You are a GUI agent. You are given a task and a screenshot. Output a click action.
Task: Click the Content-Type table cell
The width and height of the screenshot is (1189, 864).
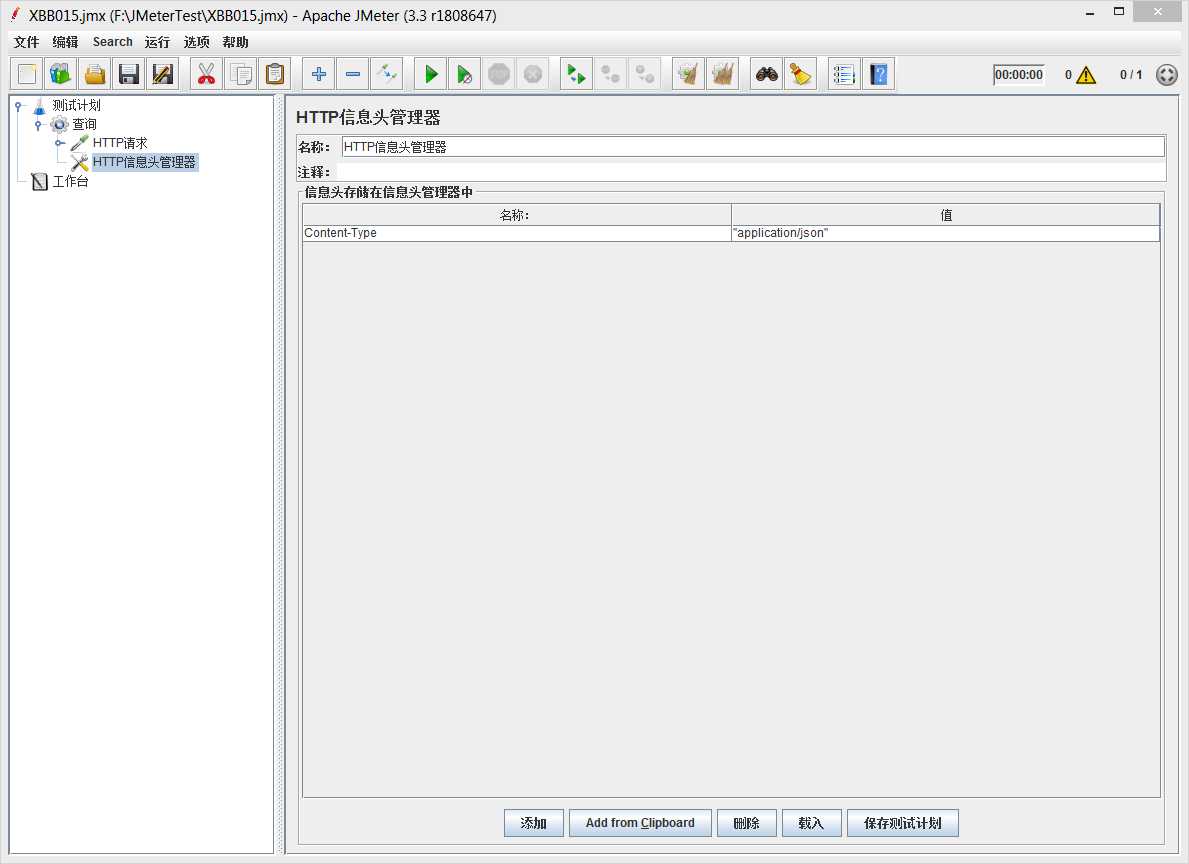coord(516,233)
